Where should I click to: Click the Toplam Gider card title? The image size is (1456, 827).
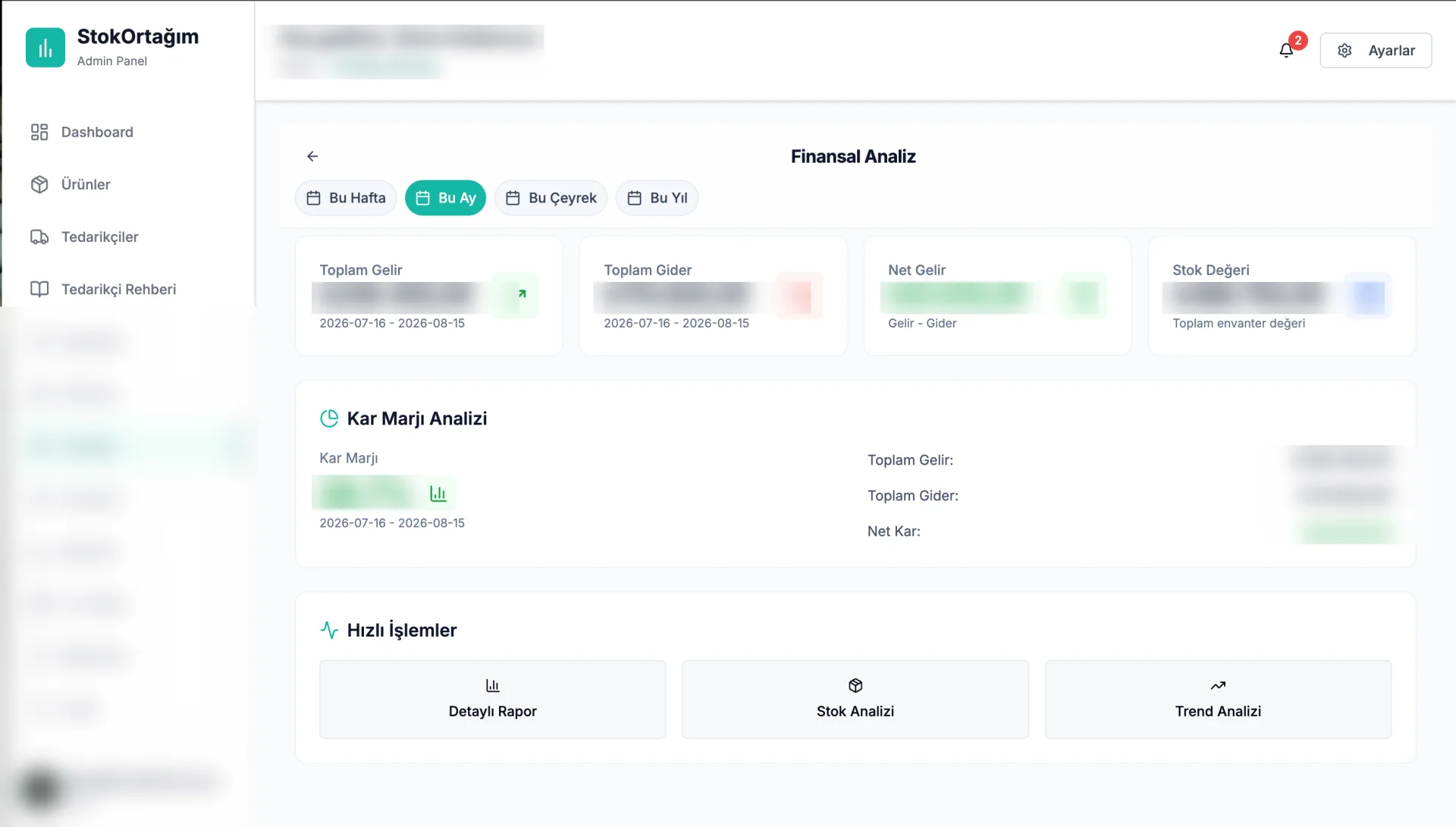(648, 270)
